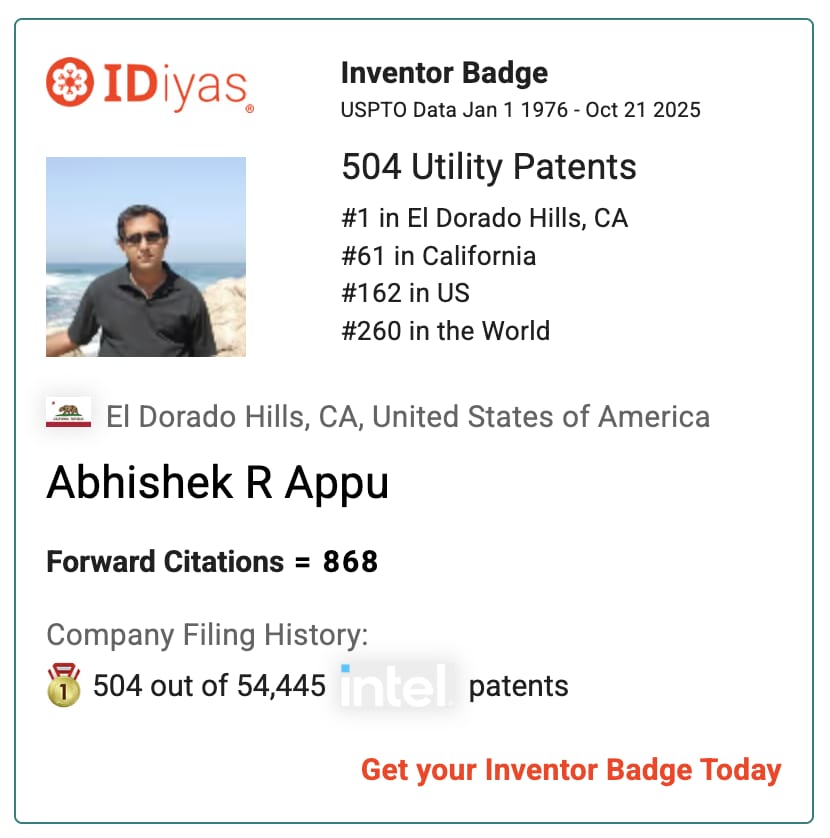Click the Inventor Badge heading
This screenshot has height=838, width=830.
pyautogui.click(x=444, y=73)
